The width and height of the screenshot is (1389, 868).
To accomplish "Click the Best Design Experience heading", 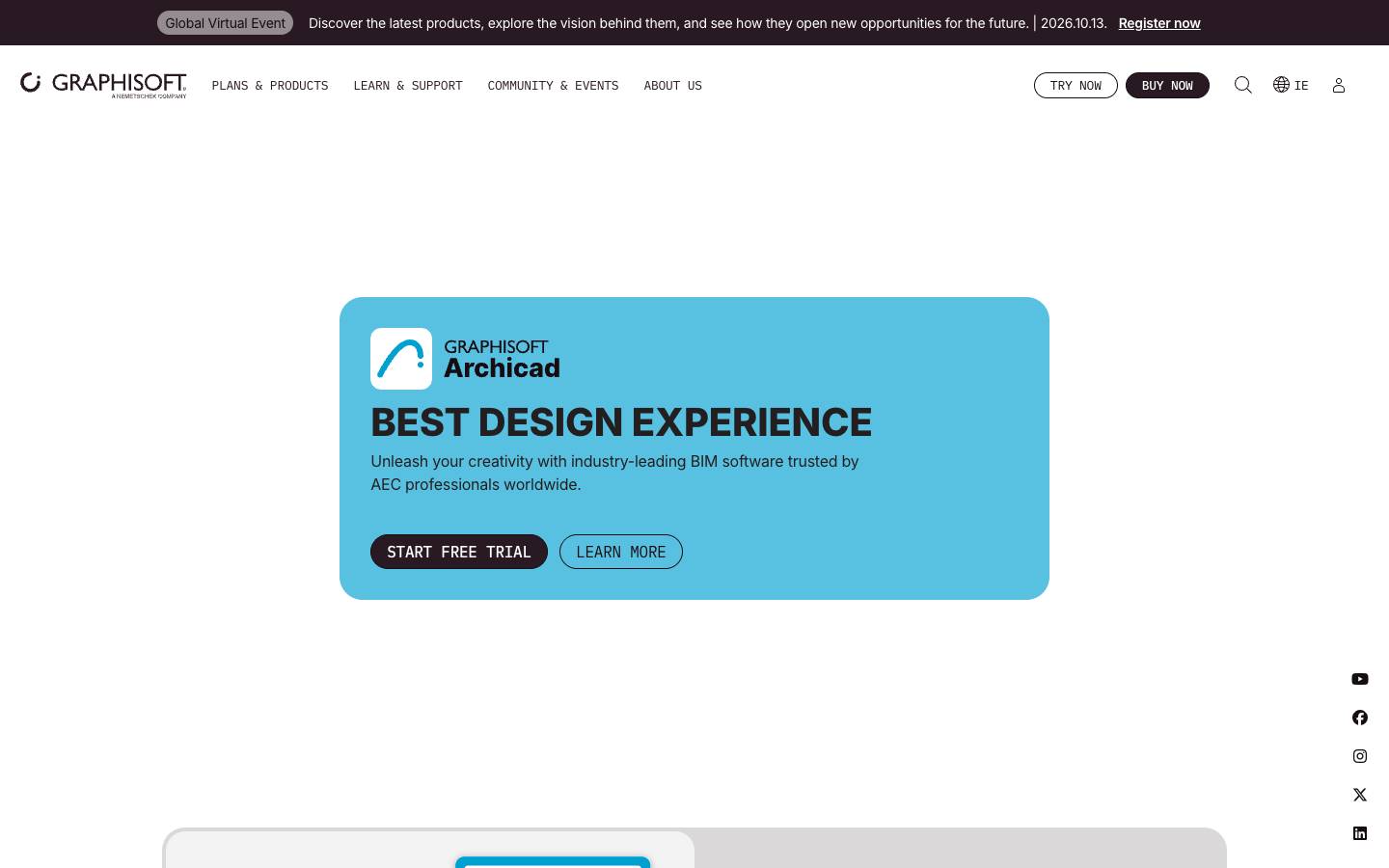I will coord(621,422).
